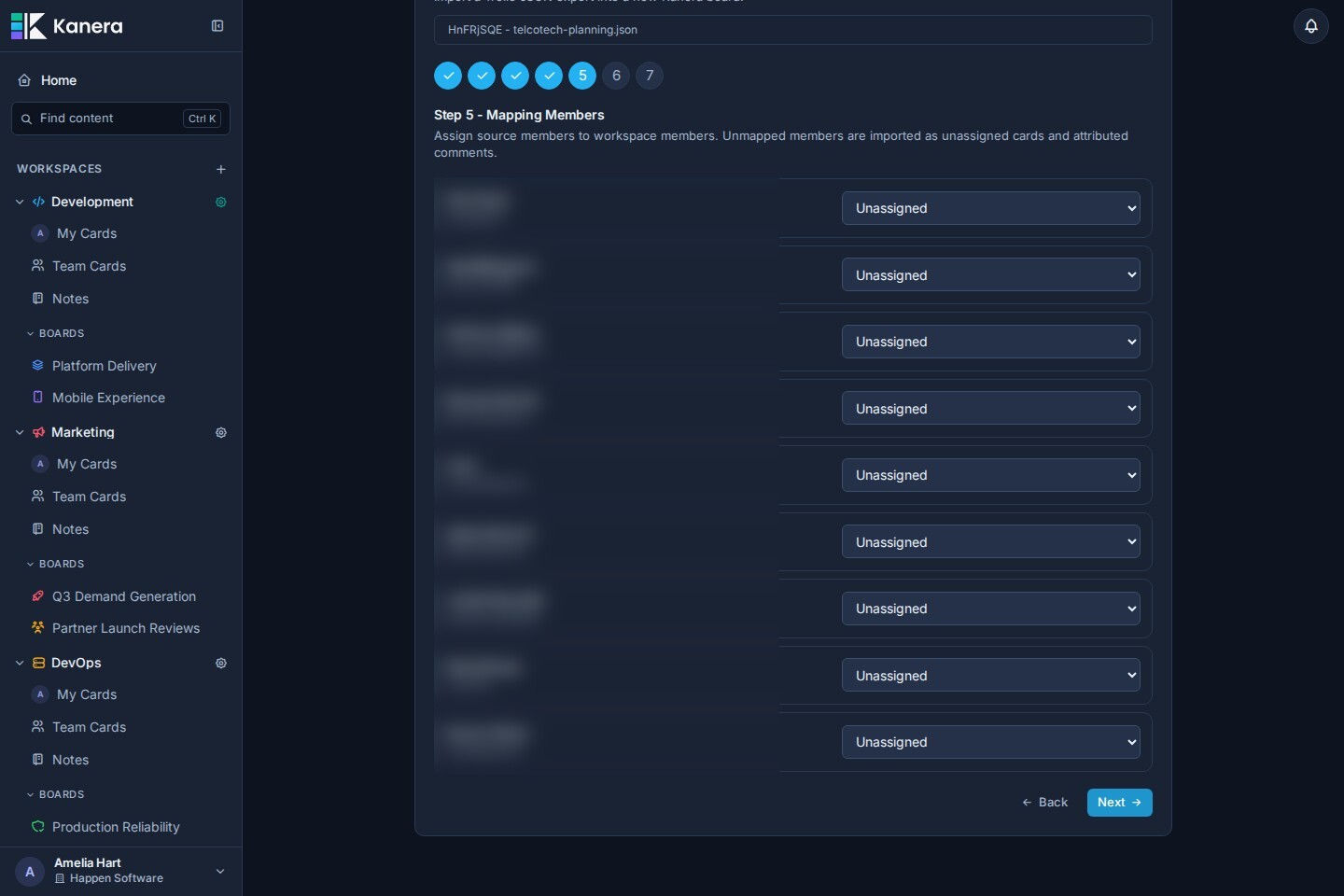1344x896 pixels.
Task: Open Notes under Development
Action: pos(70,299)
